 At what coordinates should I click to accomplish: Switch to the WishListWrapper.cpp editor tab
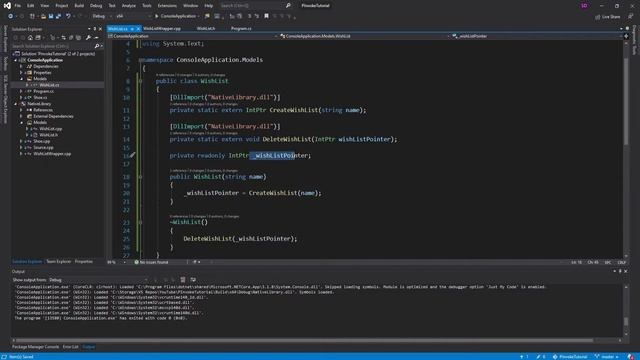coord(162,29)
